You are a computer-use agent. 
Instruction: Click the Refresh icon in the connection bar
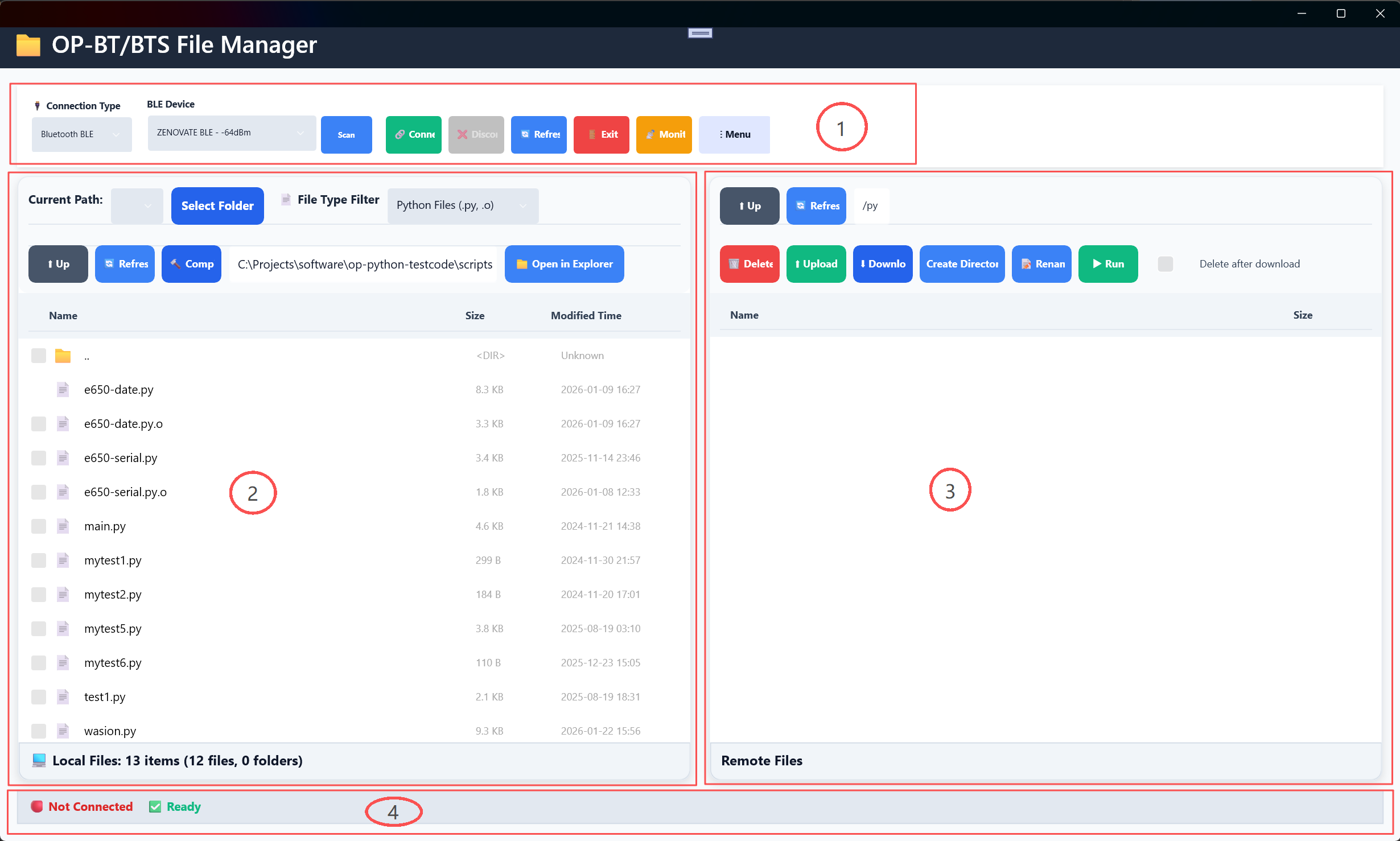point(538,134)
